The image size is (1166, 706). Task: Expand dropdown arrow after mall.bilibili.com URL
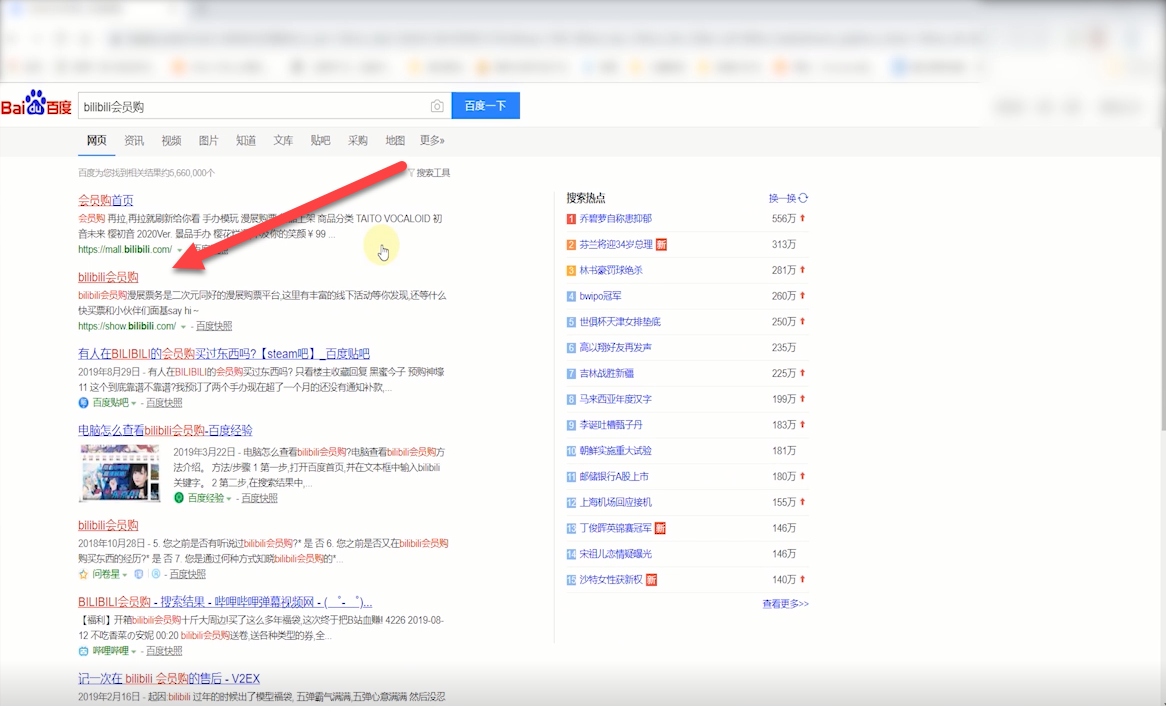click(x=179, y=250)
